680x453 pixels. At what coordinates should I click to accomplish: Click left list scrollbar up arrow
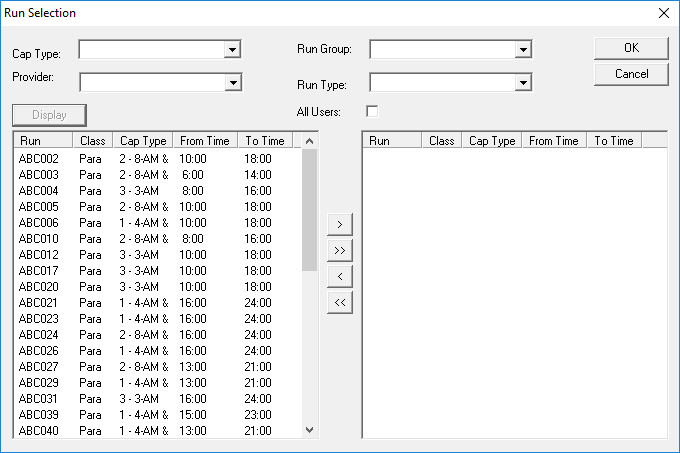[309, 141]
